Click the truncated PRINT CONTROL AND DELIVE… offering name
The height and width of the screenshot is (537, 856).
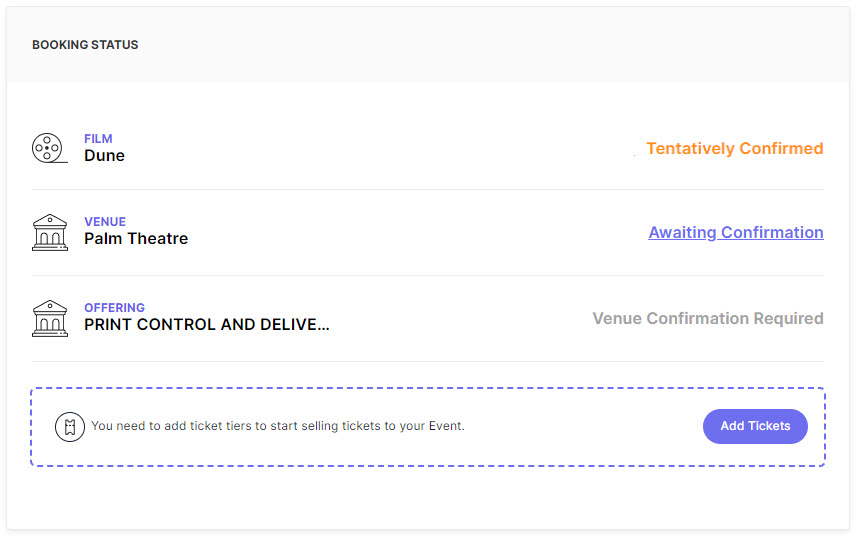pos(206,324)
